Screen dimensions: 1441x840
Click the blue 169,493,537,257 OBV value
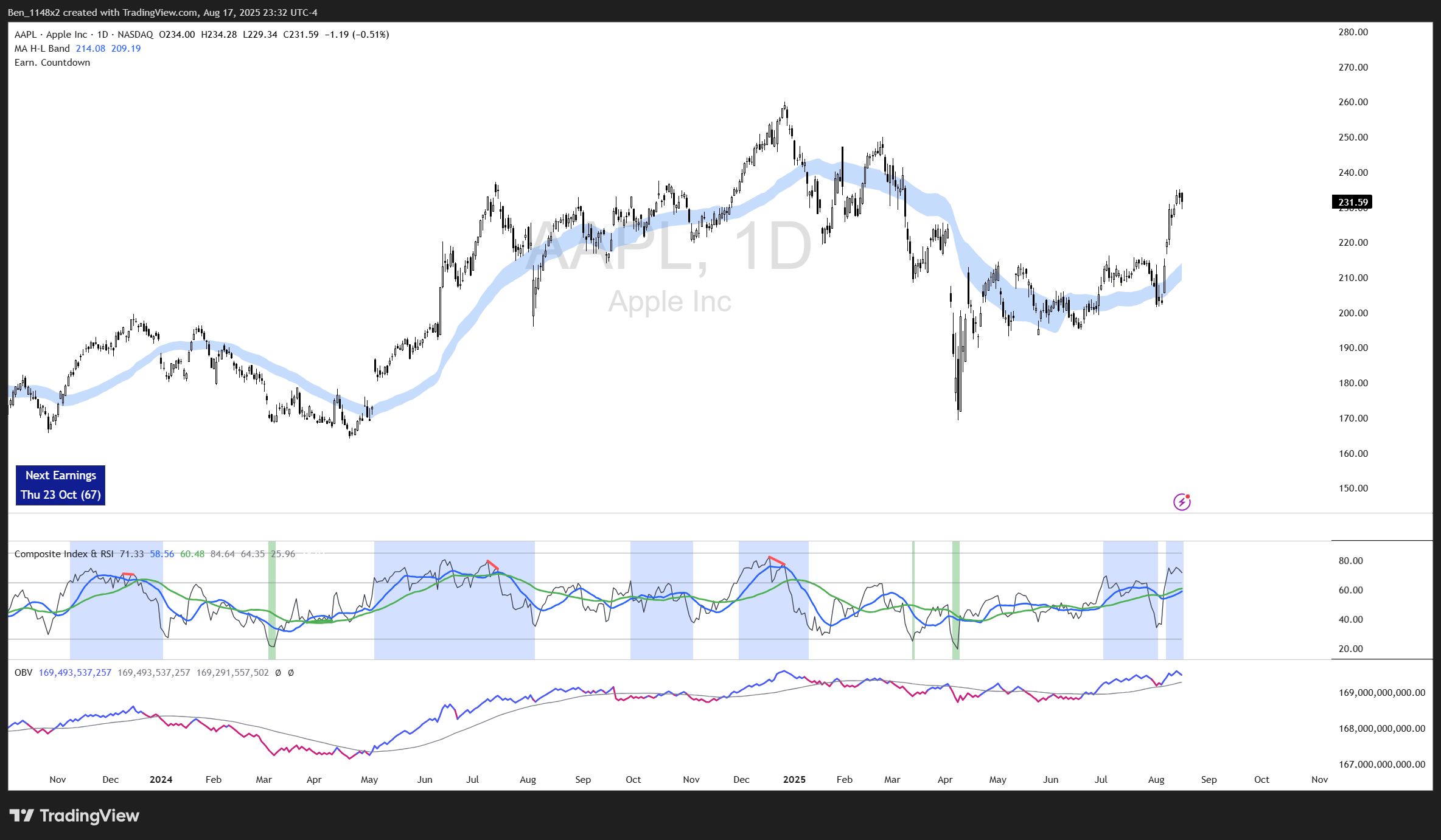pos(75,673)
